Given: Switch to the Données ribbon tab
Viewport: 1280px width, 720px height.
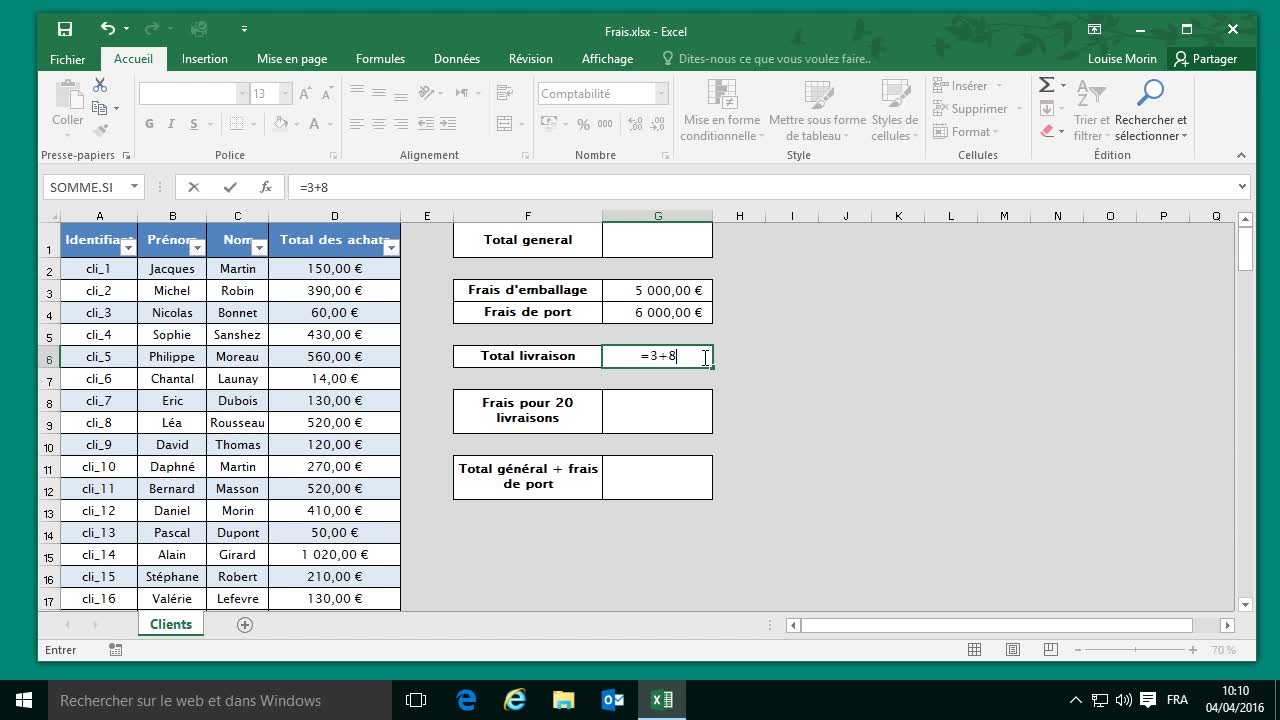Looking at the screenshot, I should 457,59.
